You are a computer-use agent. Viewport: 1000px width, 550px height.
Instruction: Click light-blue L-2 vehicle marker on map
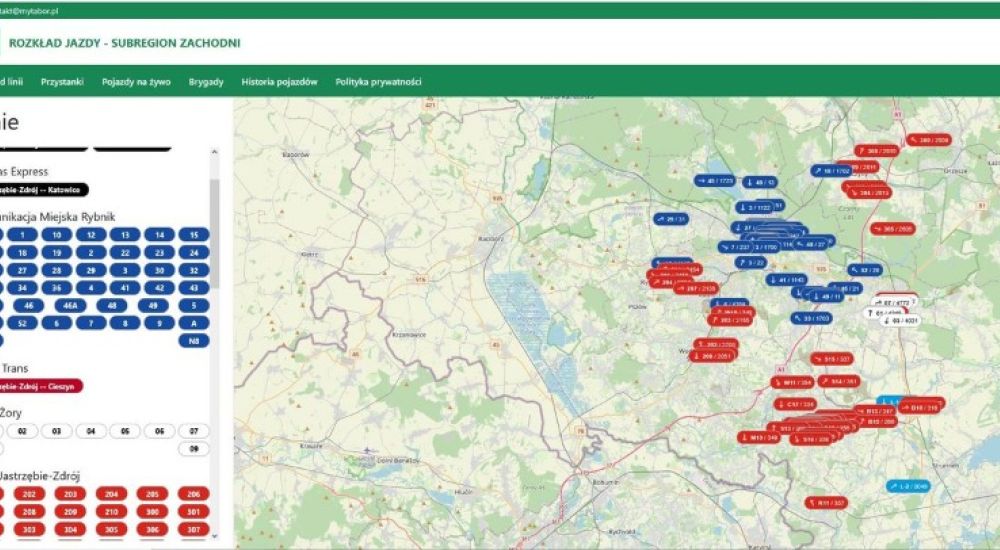(x=909, y=486)
